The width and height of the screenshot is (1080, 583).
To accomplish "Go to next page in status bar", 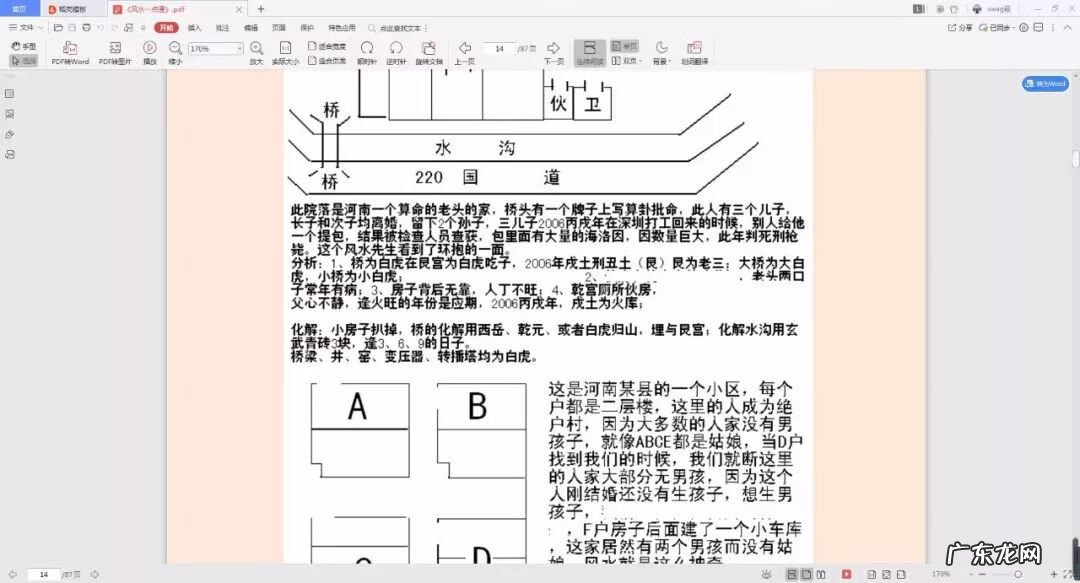I will [x=95, y=574].
